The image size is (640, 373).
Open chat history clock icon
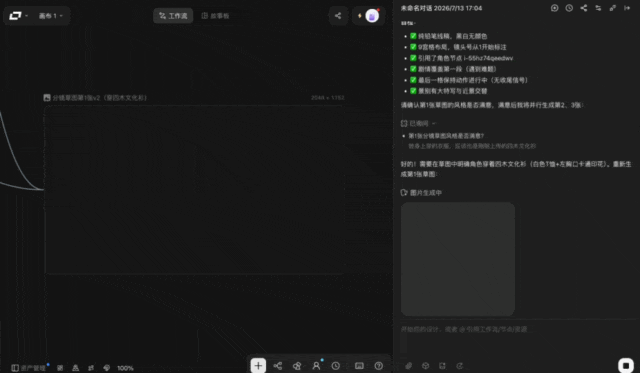pyautogui.click(x=569, y=8)
